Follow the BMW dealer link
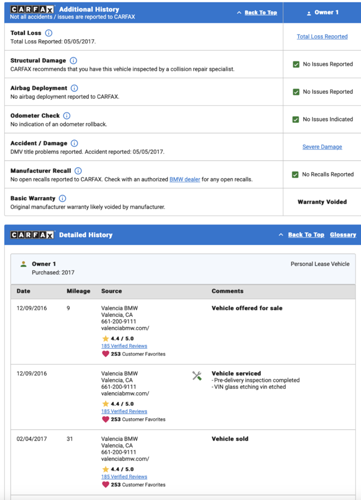This screenshot has height=500, width=361. pos(185,179)
